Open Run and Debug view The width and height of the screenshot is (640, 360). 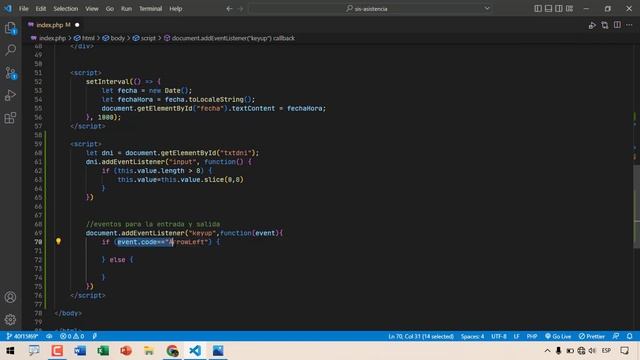[x=11, y=96]
